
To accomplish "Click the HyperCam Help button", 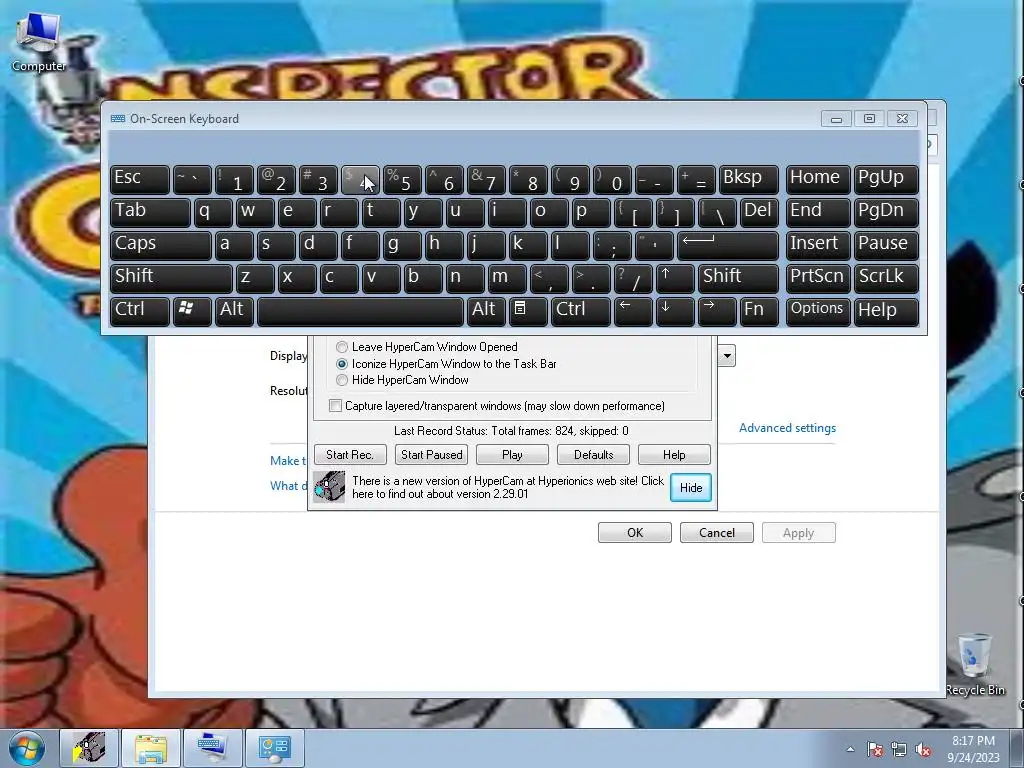I will (674, 455).
